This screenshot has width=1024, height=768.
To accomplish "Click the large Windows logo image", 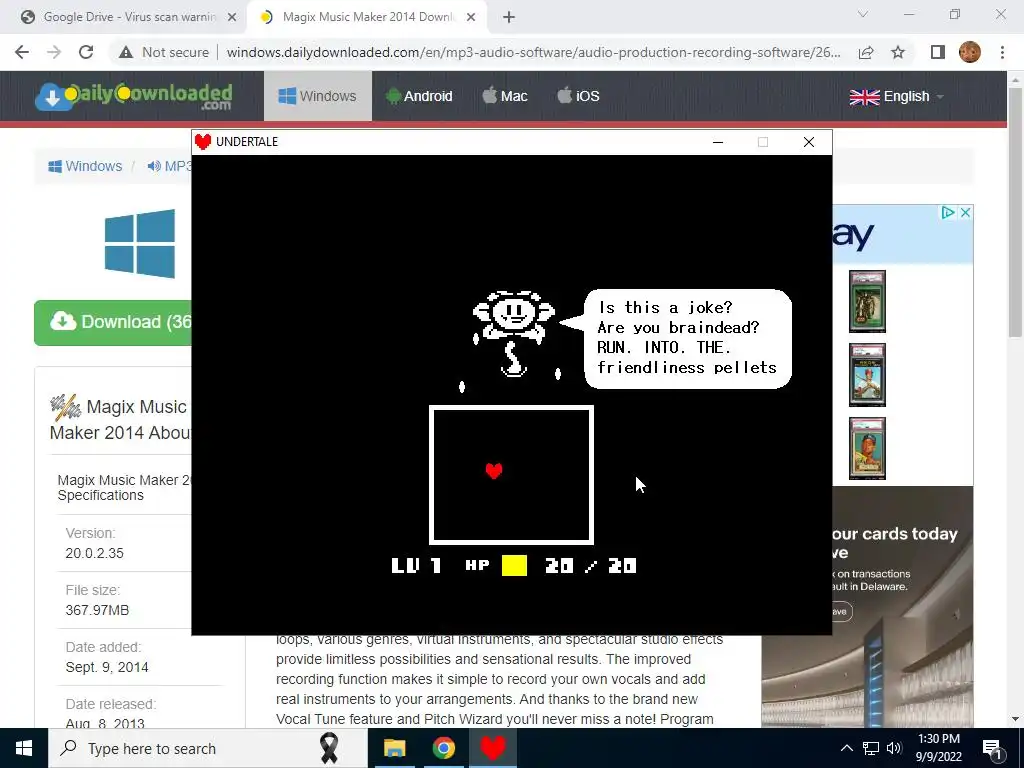I will (x=140, y=244).
